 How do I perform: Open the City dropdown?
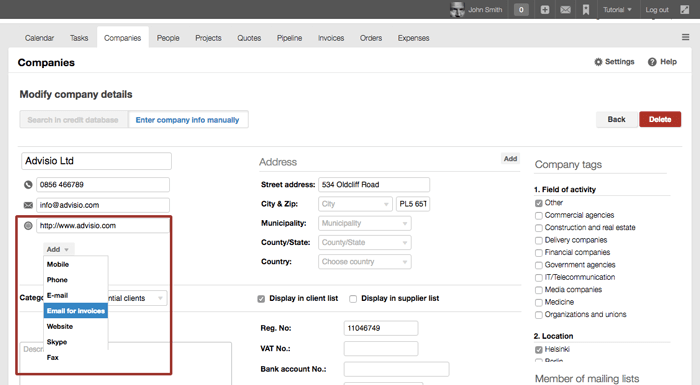355,204
